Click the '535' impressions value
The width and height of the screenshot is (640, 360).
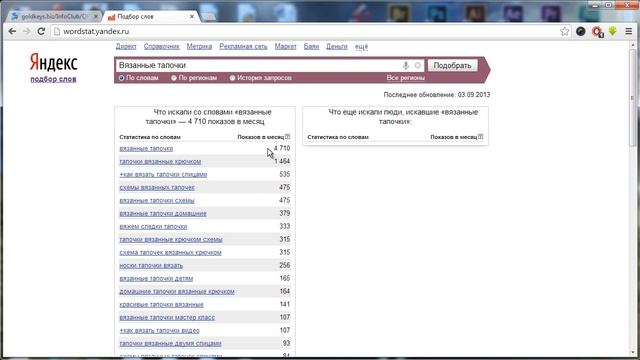(284, 174)
